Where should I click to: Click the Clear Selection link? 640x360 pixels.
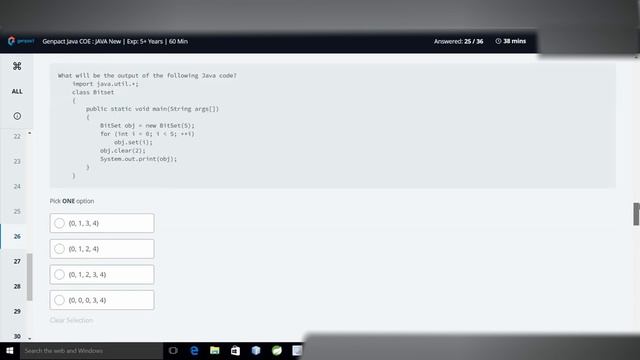71,320
